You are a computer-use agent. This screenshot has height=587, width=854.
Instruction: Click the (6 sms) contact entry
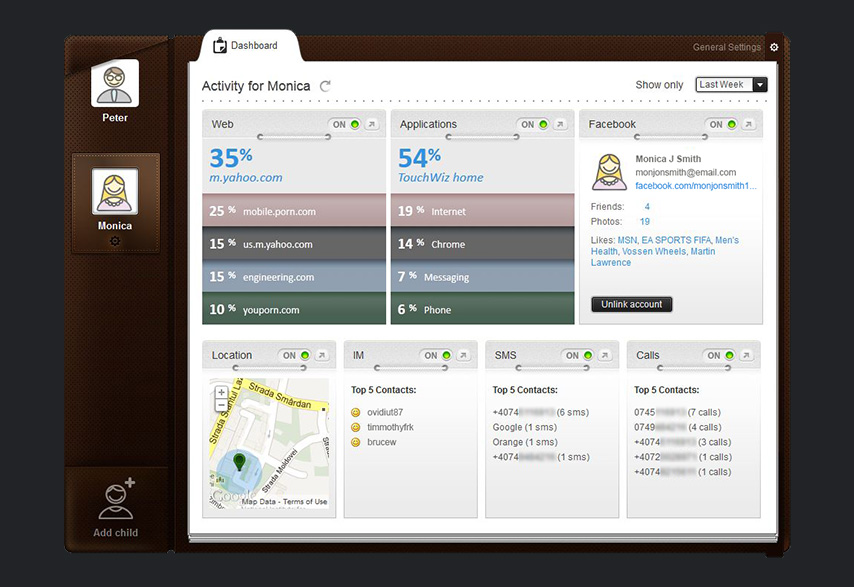click(x=541, y=413)
